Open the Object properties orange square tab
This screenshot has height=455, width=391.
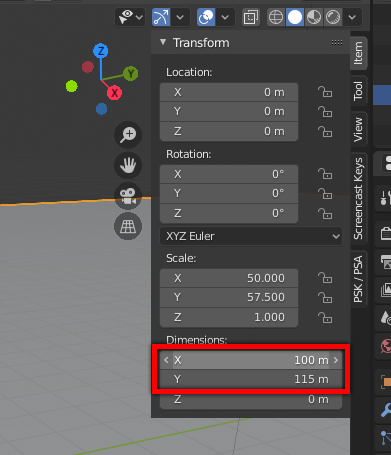tap(385, 382)
